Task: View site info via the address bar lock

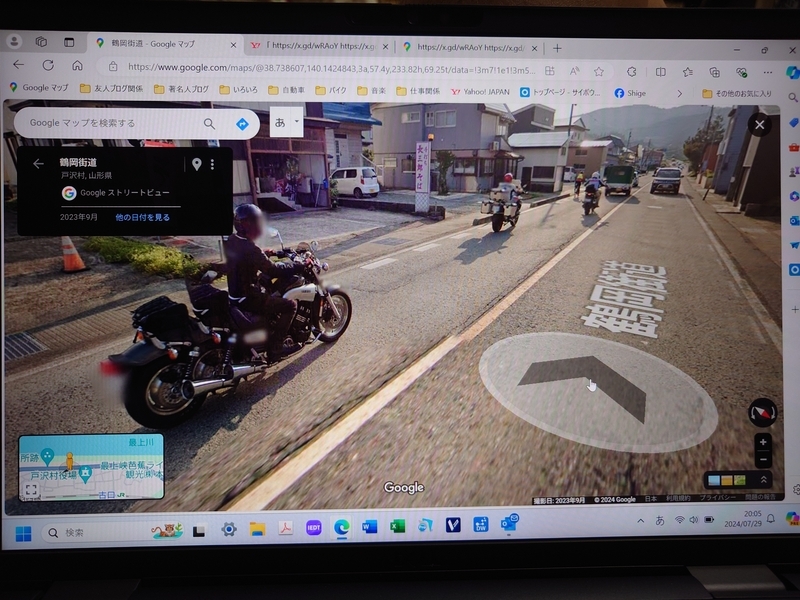Action: [113, 67]
